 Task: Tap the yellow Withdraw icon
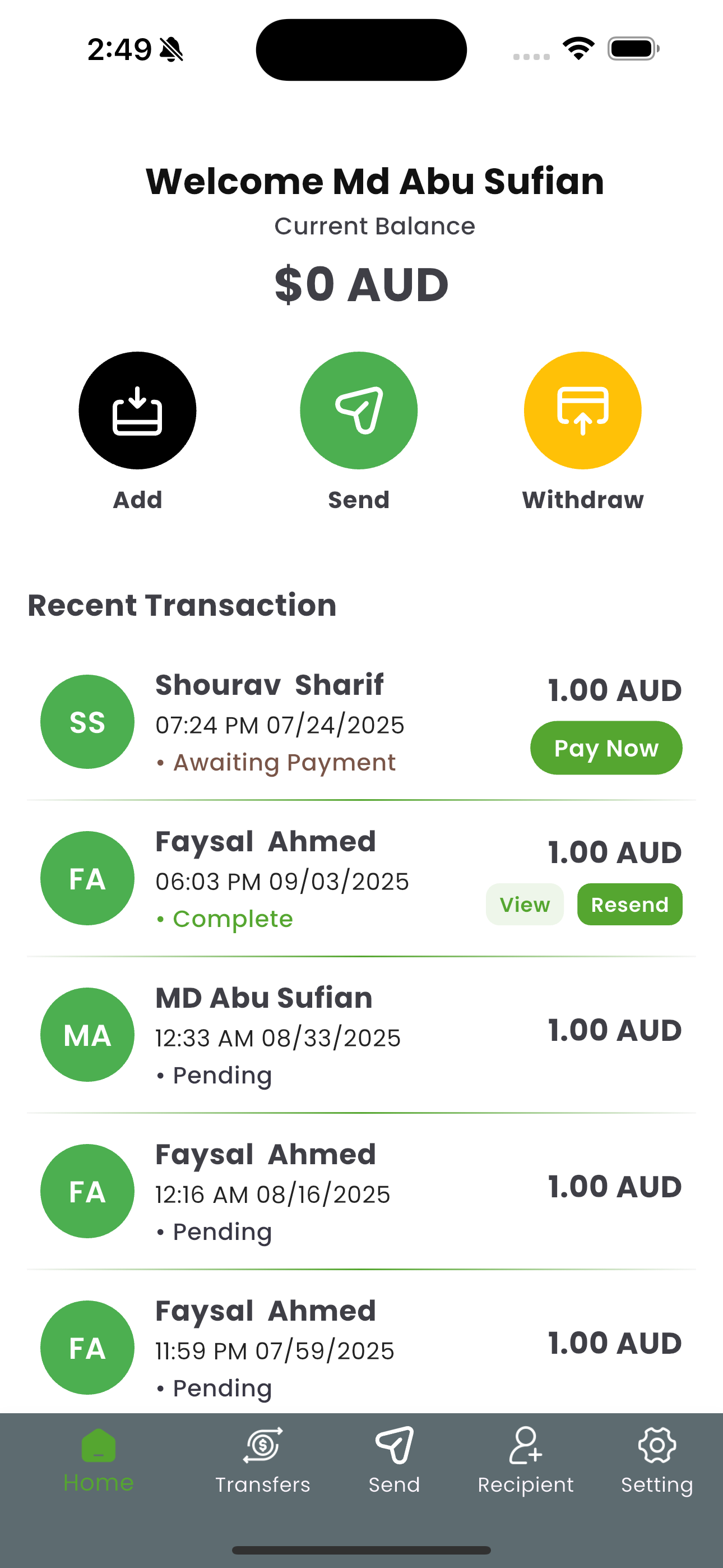coord(582,411)
